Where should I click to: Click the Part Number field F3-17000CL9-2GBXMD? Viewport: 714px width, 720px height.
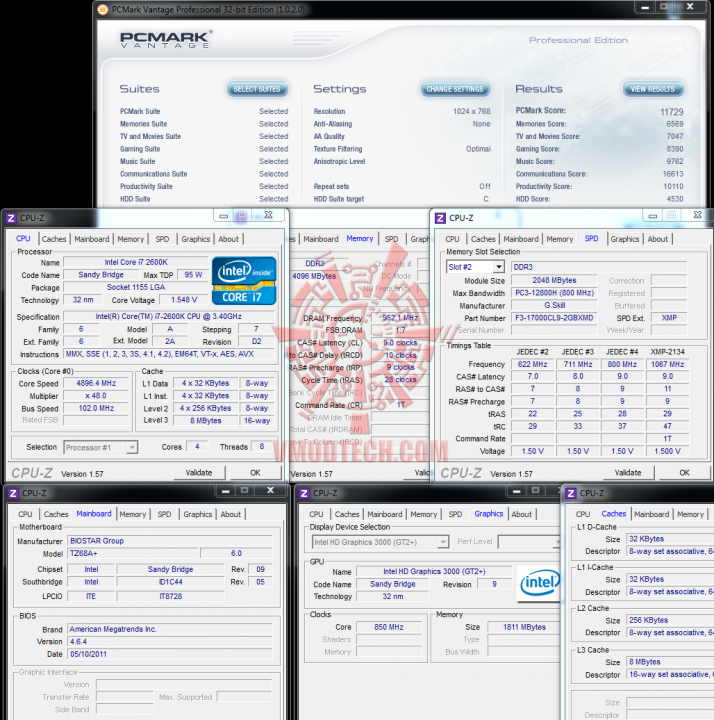tap(554, 318)
